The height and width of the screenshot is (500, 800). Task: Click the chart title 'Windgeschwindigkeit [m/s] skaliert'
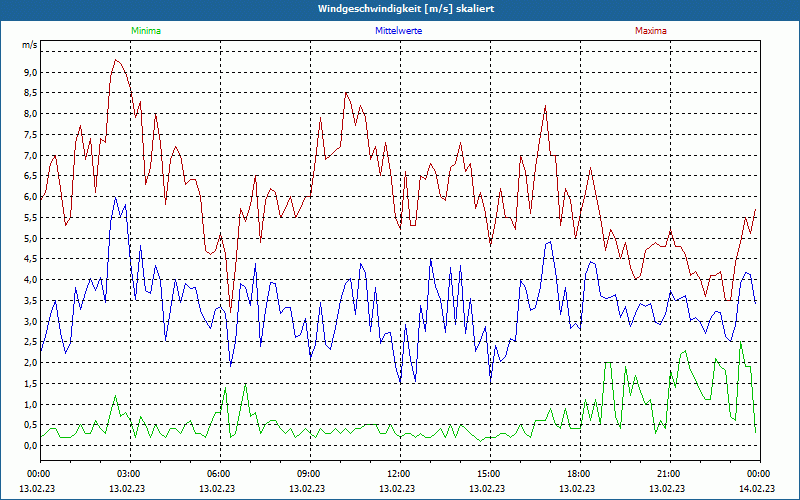pyautogui.click(x=406, y=9)
